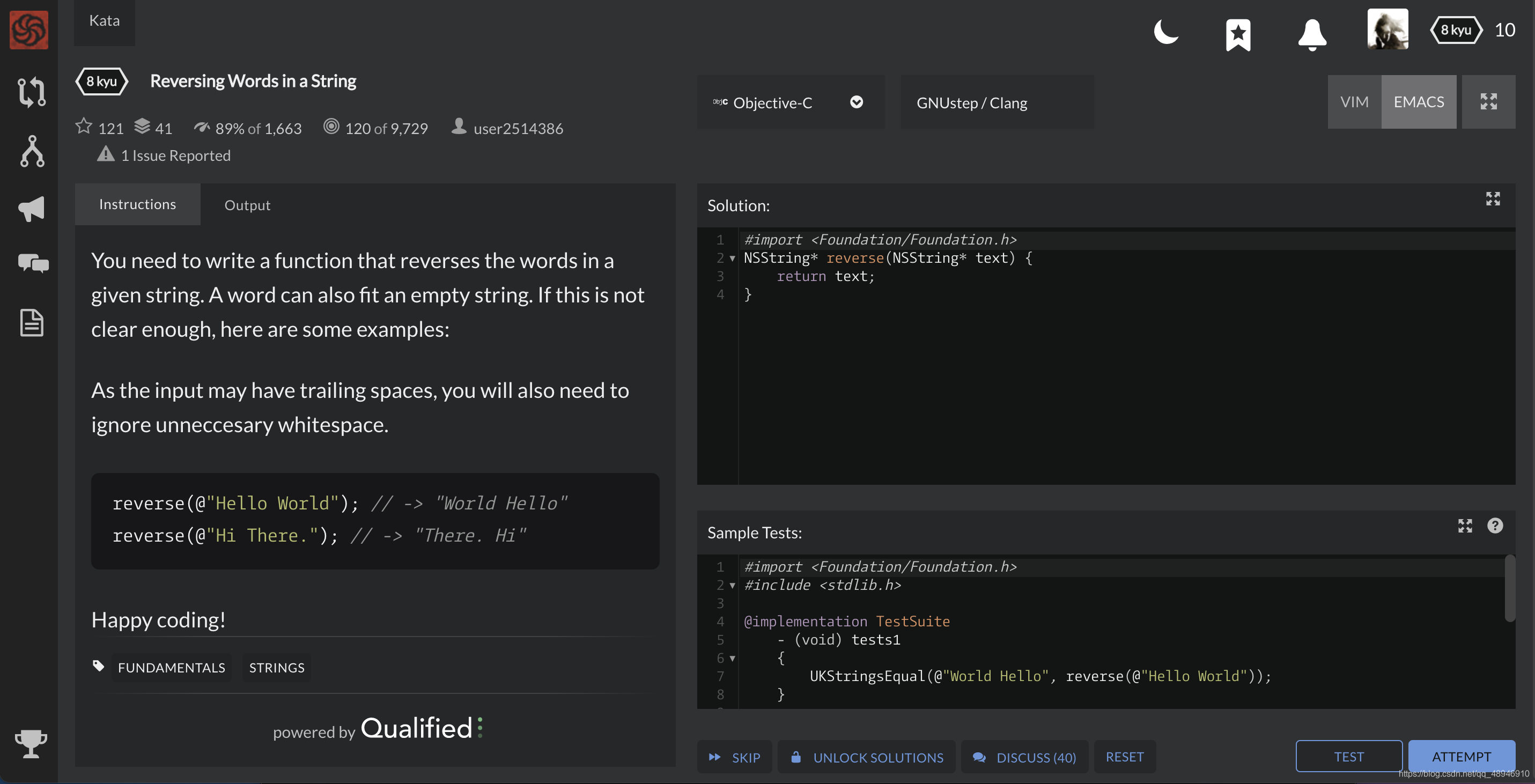Collapse the code fold on solution line 2
Screen dimensions: 1535x784
(732, 258)
